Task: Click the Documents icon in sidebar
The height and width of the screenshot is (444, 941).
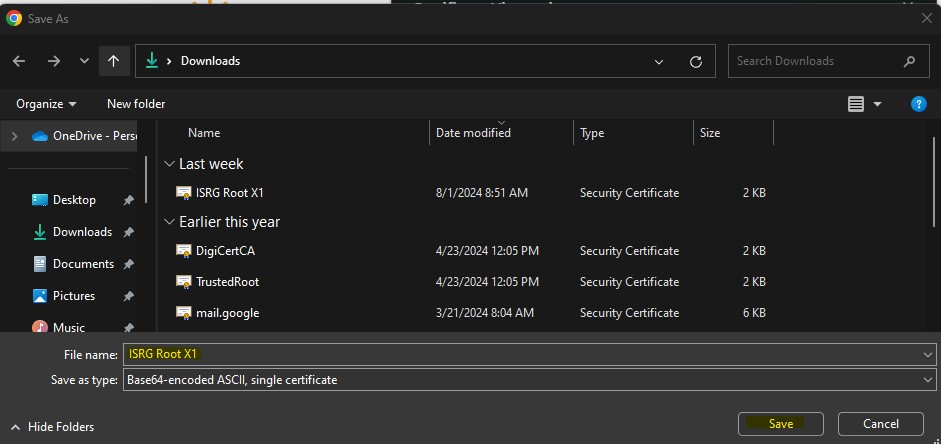Action: tap(40, 263)
